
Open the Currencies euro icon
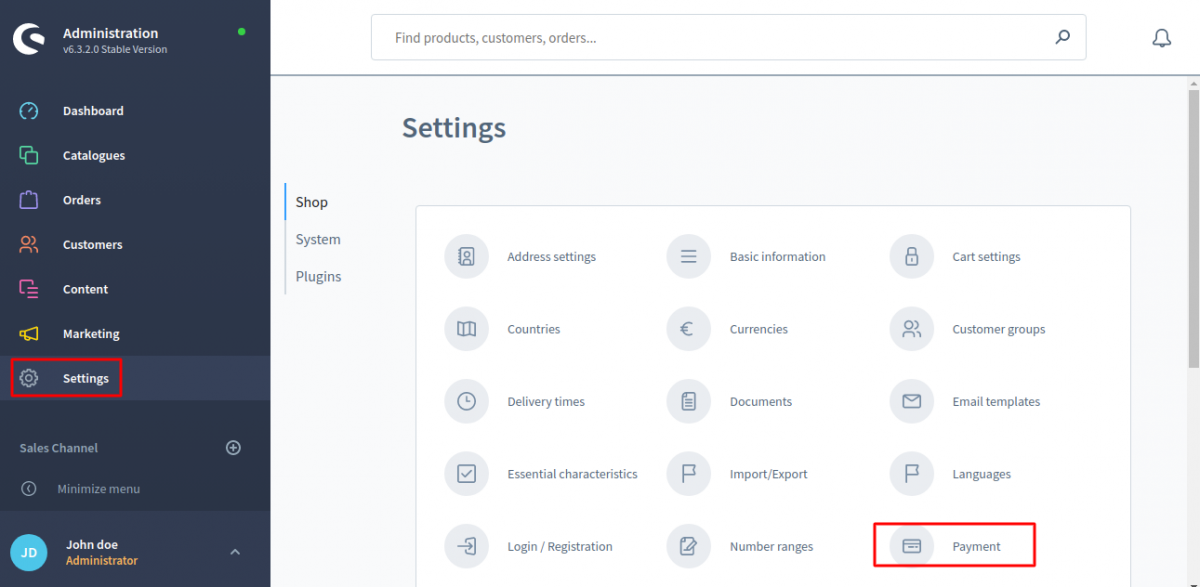pyautogui.click(x=688, y=329)
